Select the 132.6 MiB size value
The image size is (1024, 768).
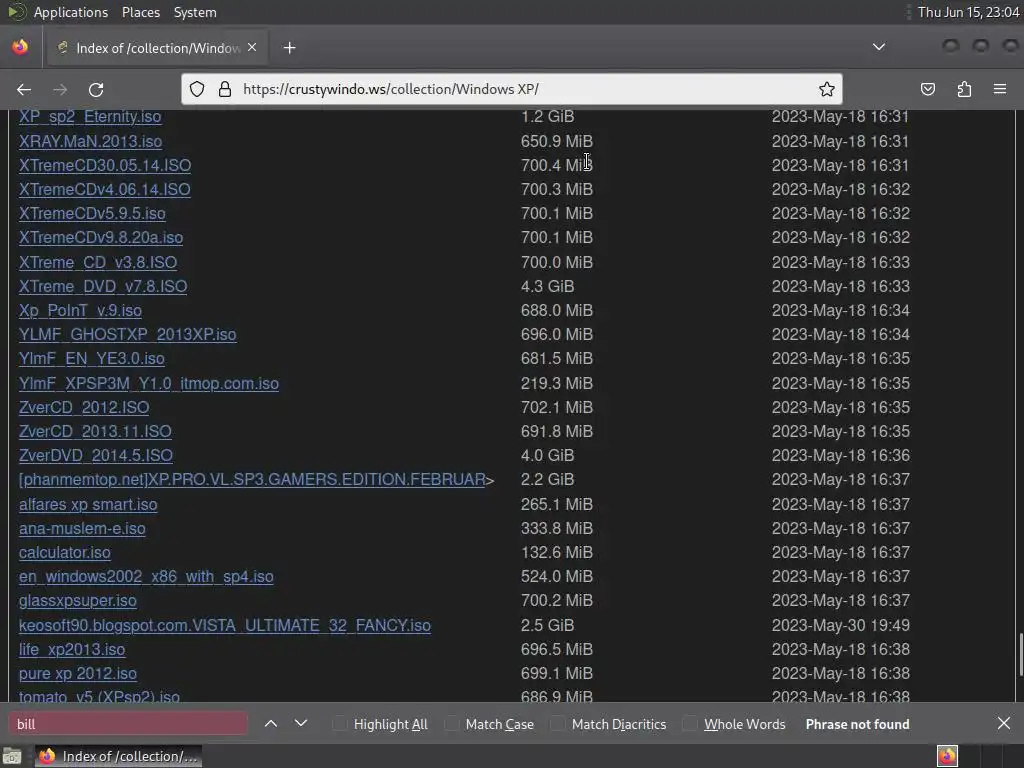pos(556,552)
